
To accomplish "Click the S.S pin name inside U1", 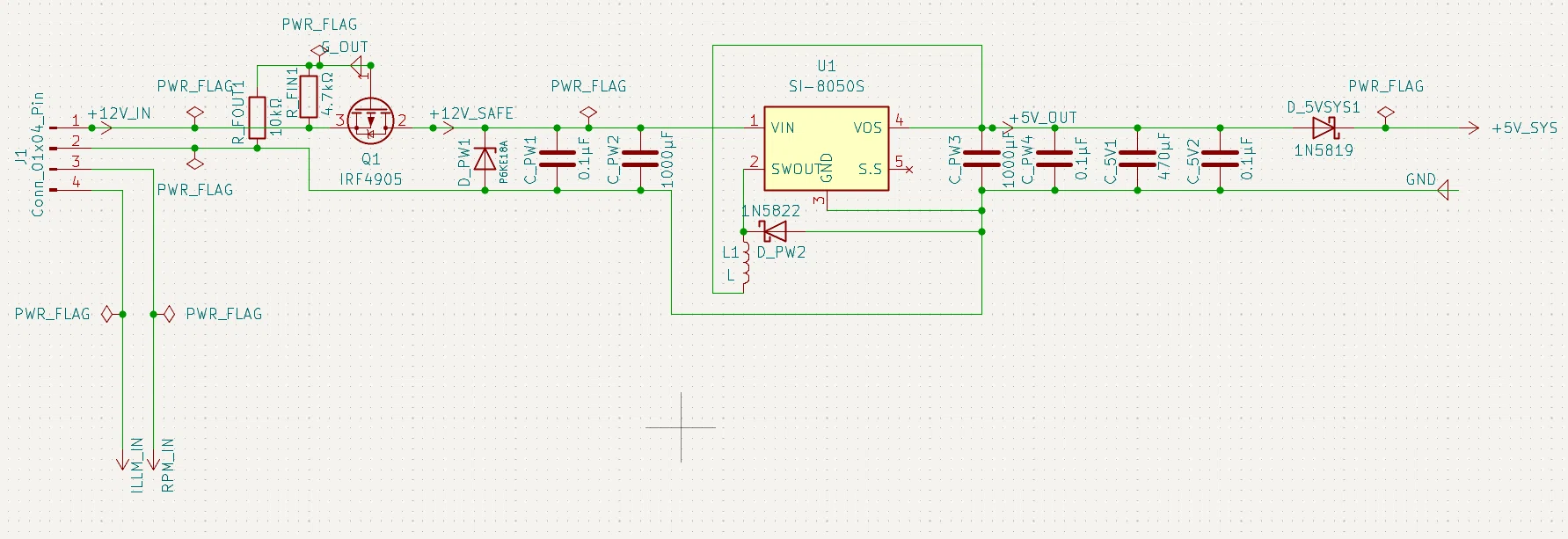I will click(870, 169).
